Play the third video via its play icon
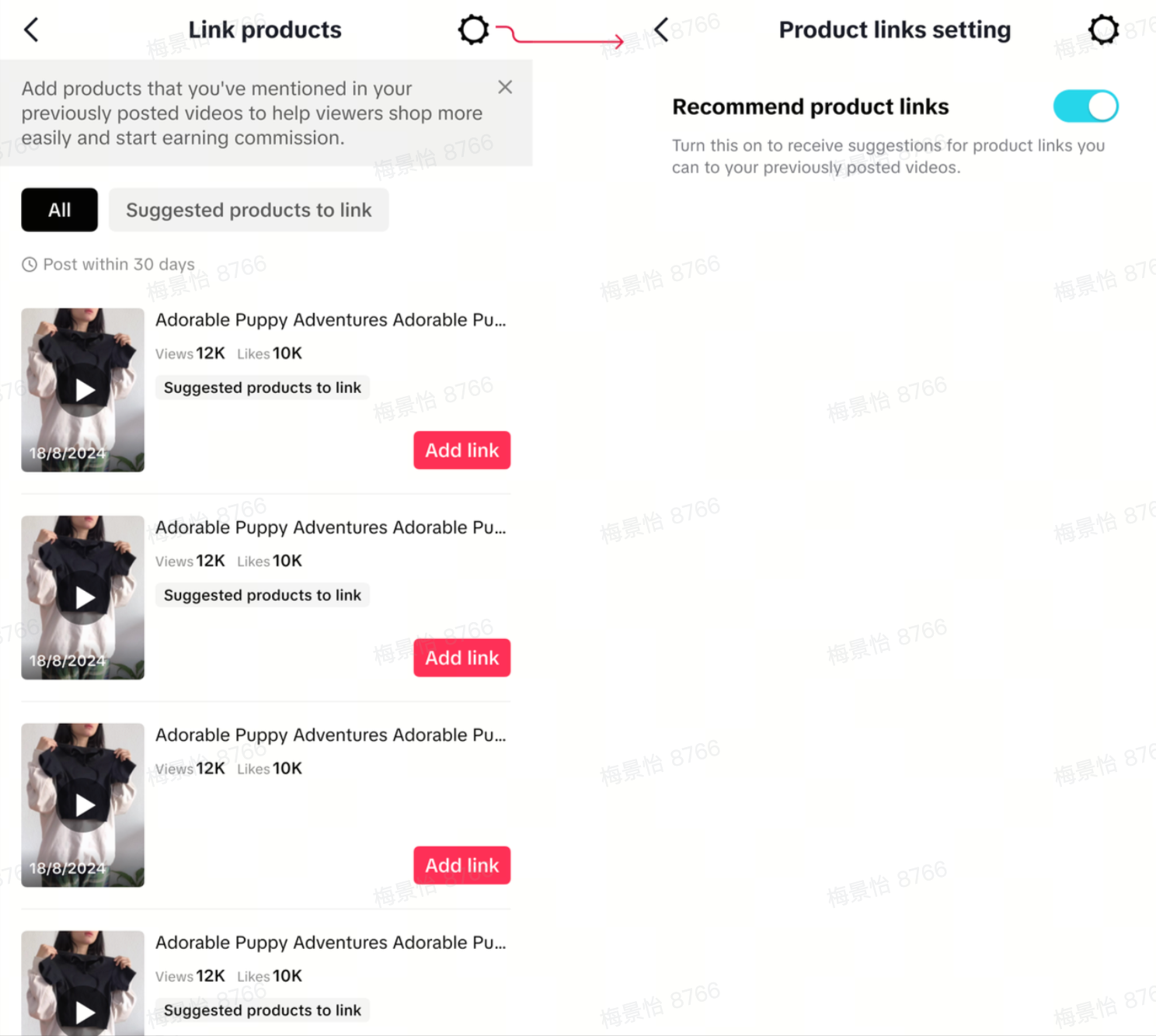1156x1036 pixels. tap(85, 805)
